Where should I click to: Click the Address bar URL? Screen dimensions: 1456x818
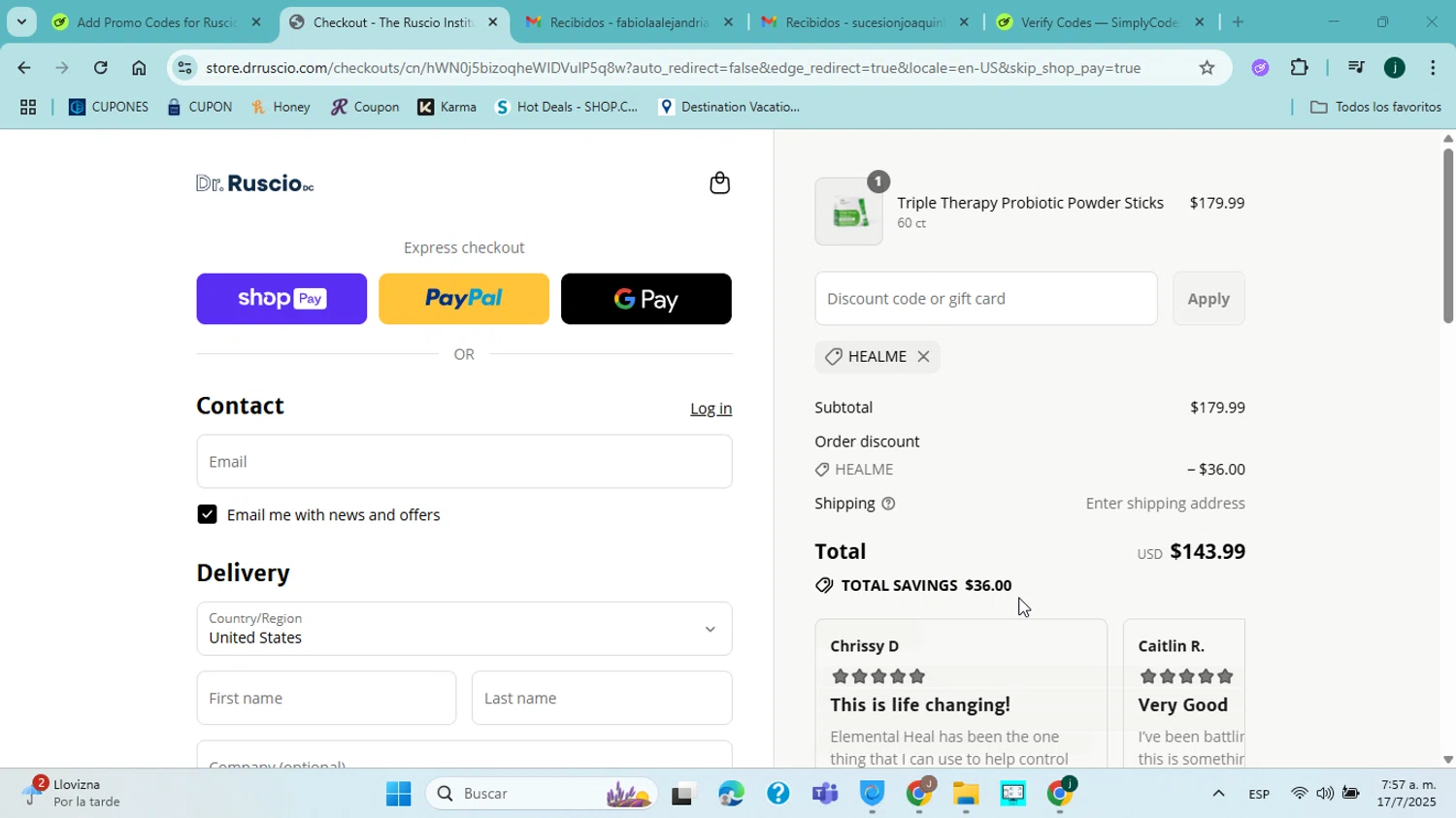pos(673,68)
